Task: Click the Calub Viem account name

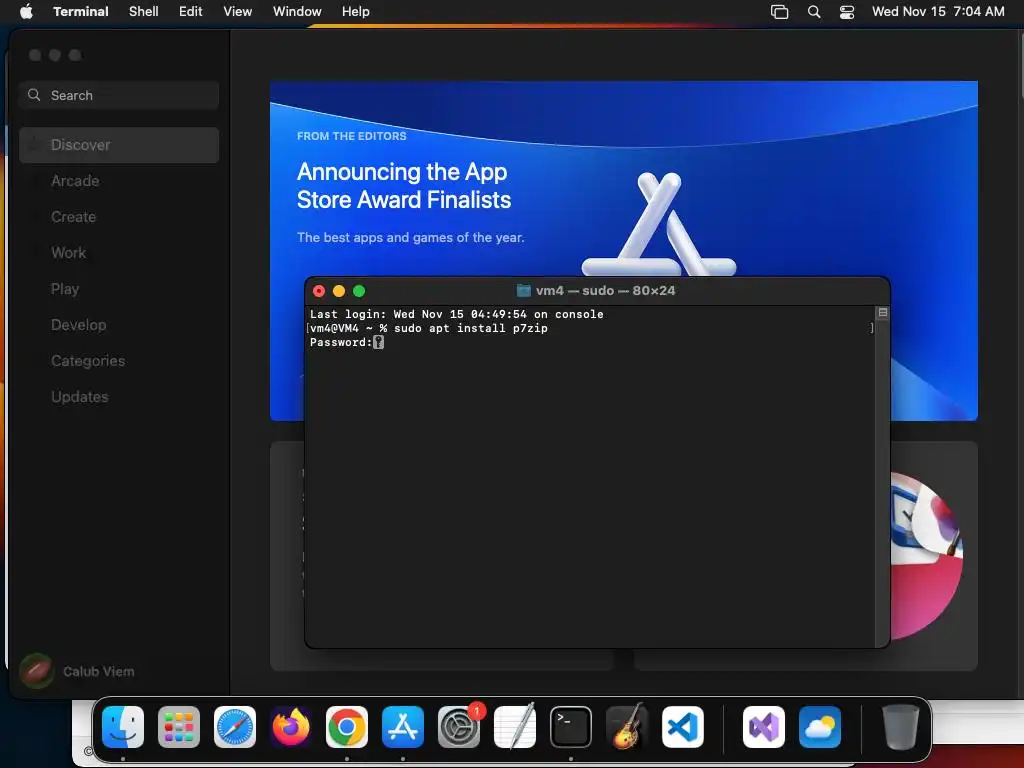Action: pyautogui.click(x=99, y=671)
